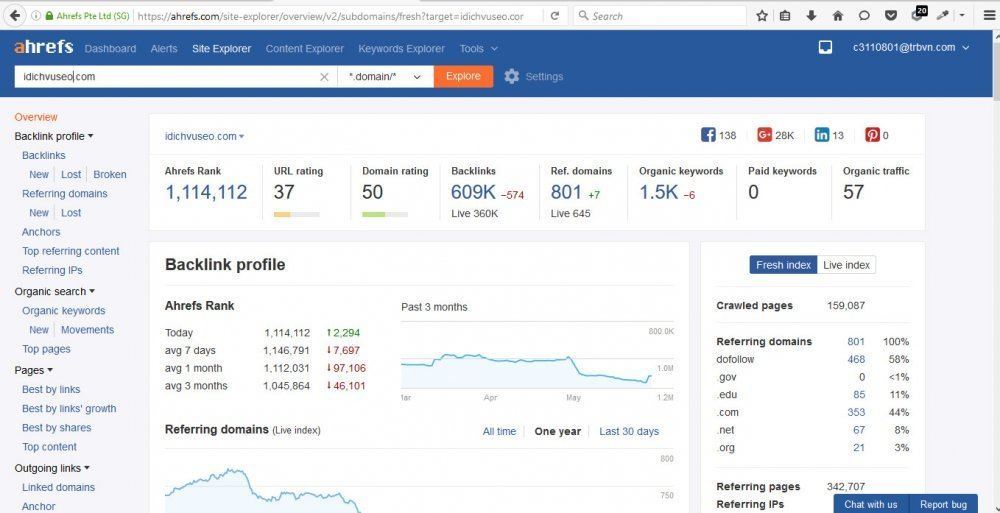Bookmark this page with the star icon

[761, 16]
